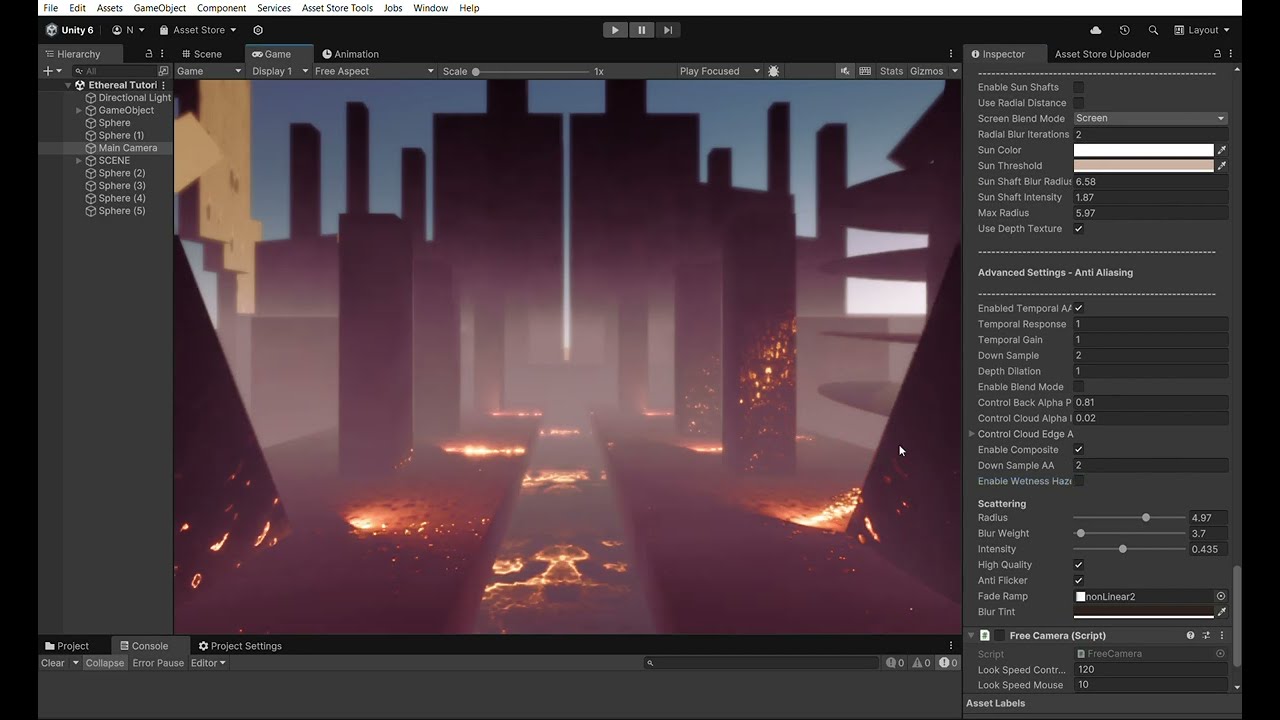The width and height of the screenshot is (1280, 720).
Task: Click the Frame Debugger bug icon
Action: pos(774,71)
